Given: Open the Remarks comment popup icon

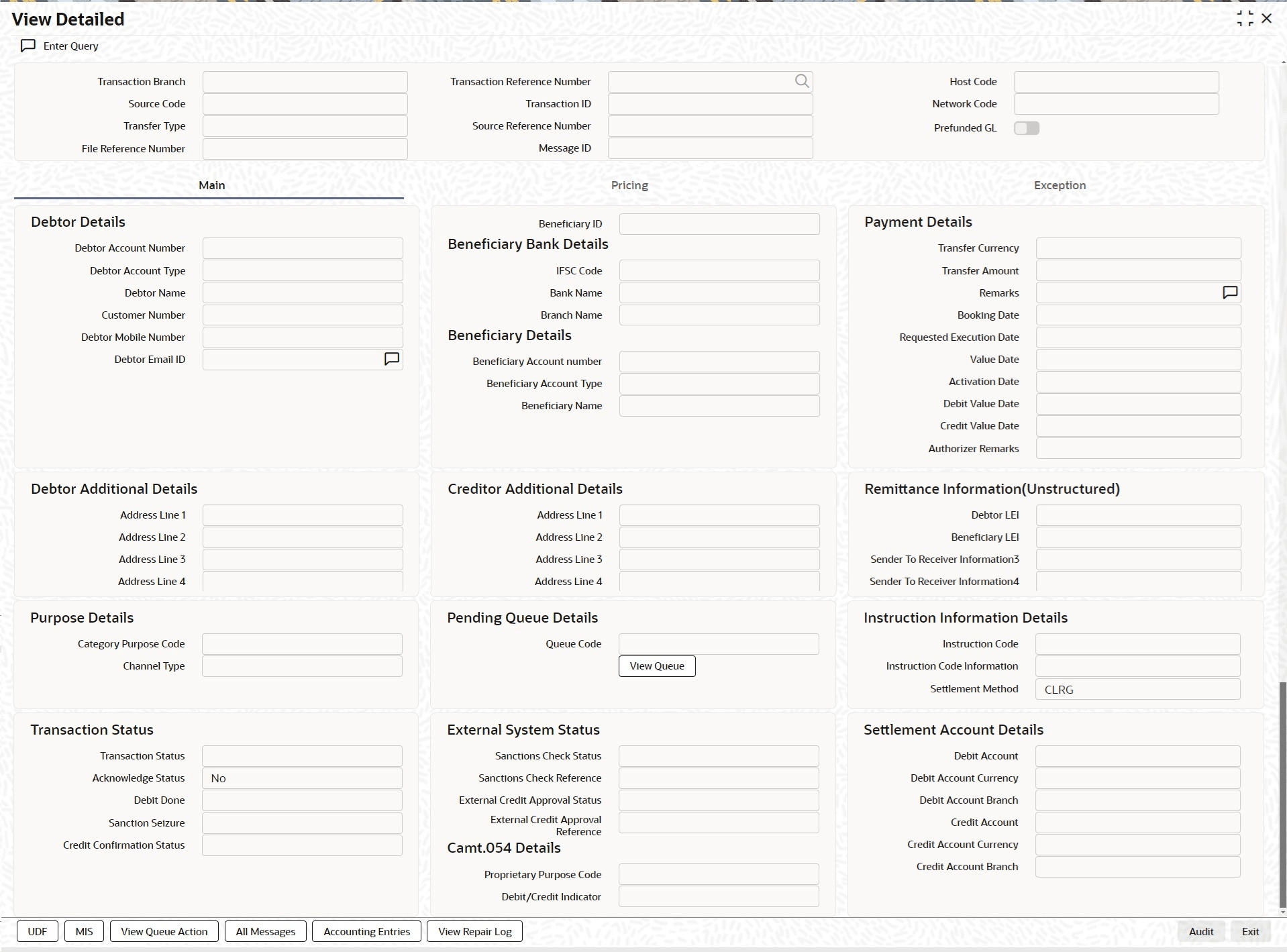Looking at the screenshot, I should pyautogui.click(x=1229, y=293).
